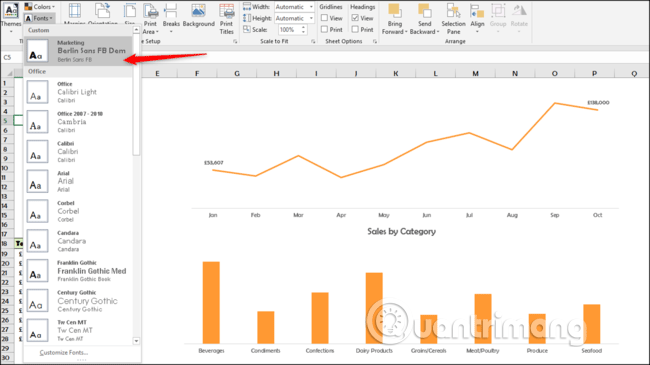The width and height of the screenshot is (650, 365).
Task: Click the Send Backward icon
Action: pyautogui.click(x=424, y=11)
